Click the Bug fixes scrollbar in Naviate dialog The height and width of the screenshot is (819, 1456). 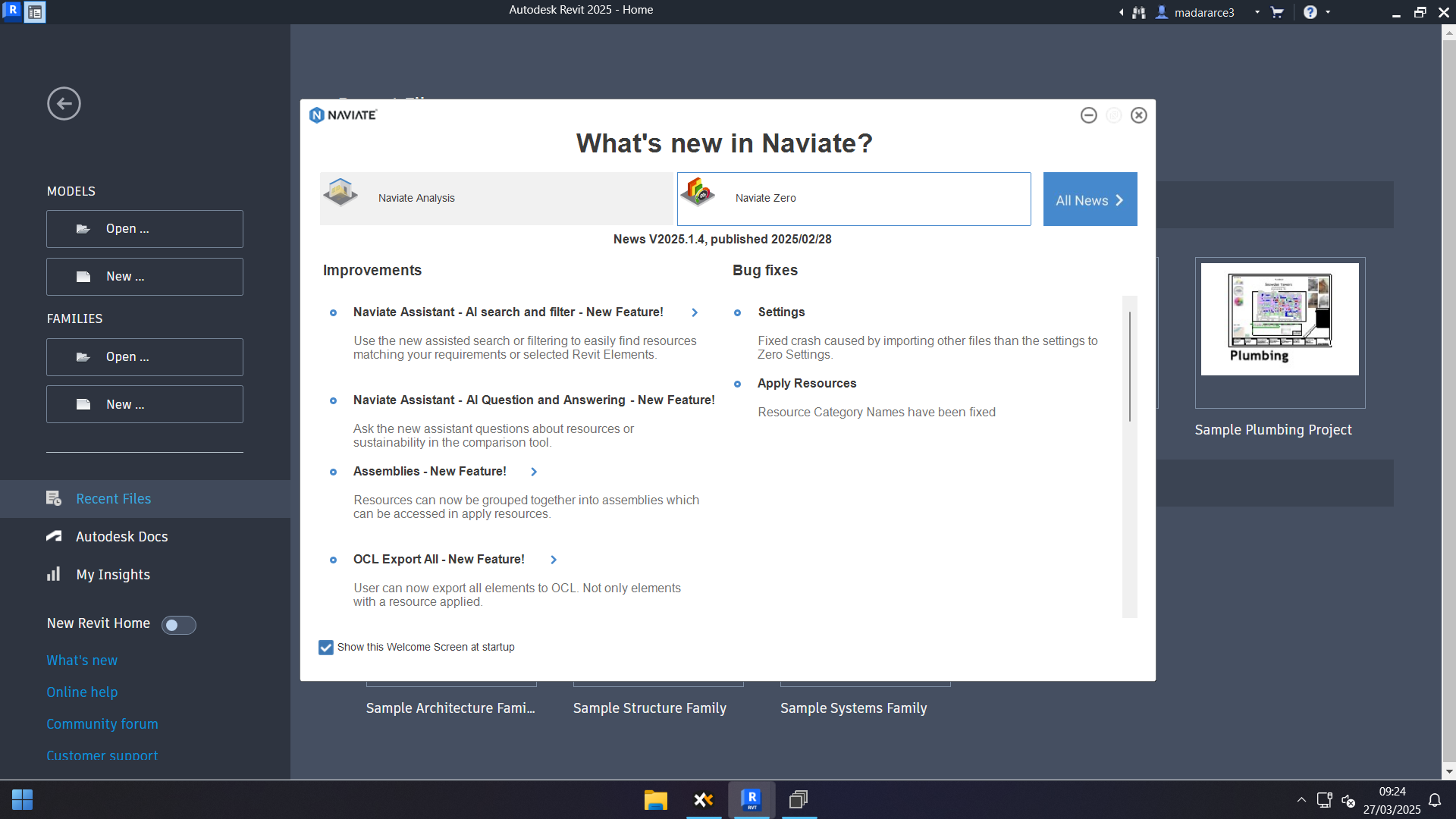coord(1130,366)
